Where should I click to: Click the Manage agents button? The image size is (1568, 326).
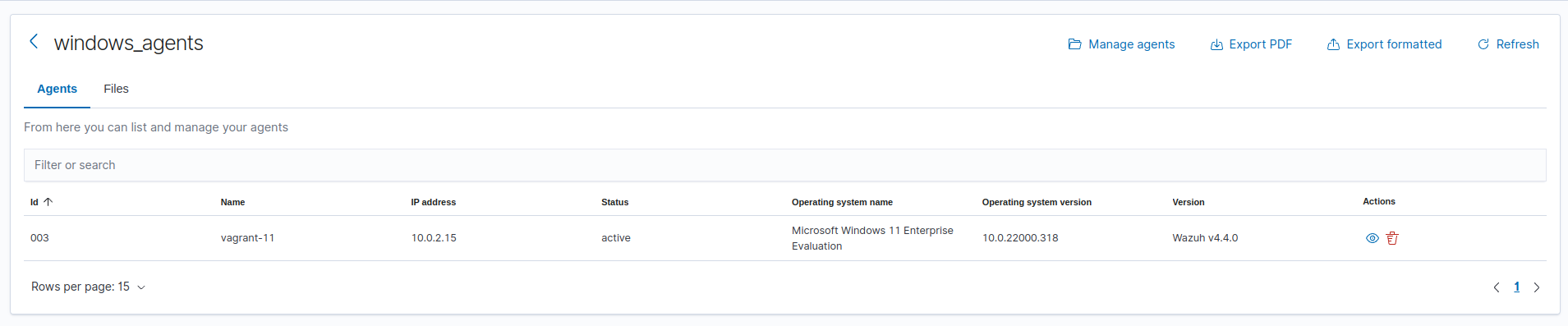pos(1121,44)
